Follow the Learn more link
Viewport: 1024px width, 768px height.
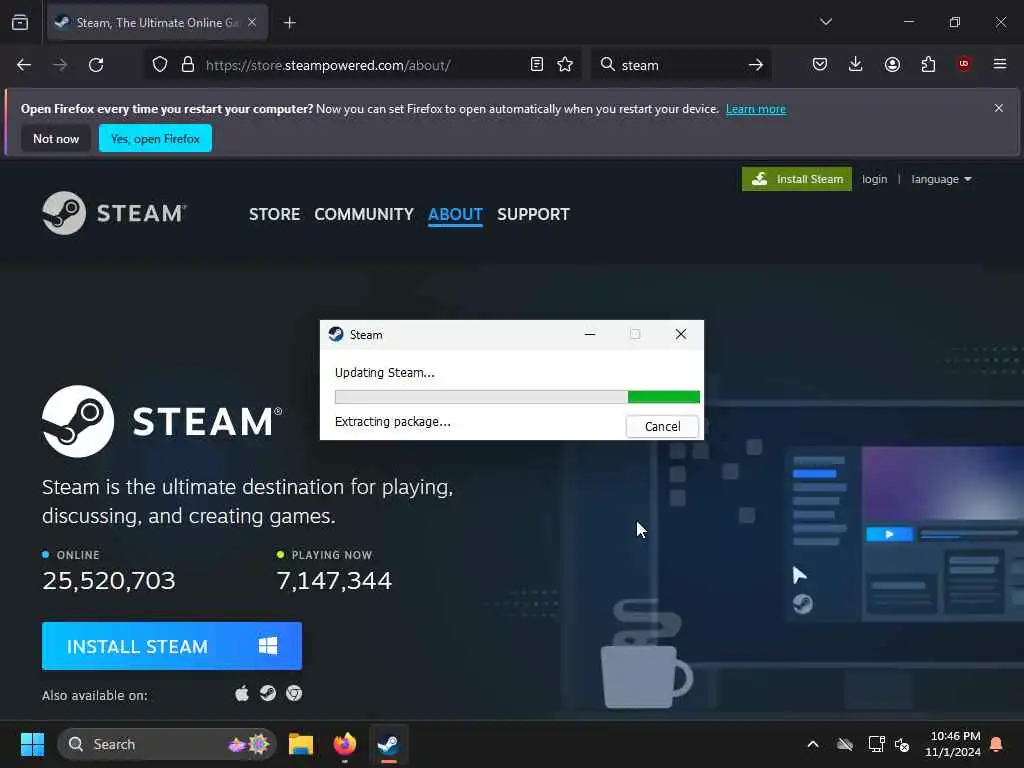click(756, 109)
